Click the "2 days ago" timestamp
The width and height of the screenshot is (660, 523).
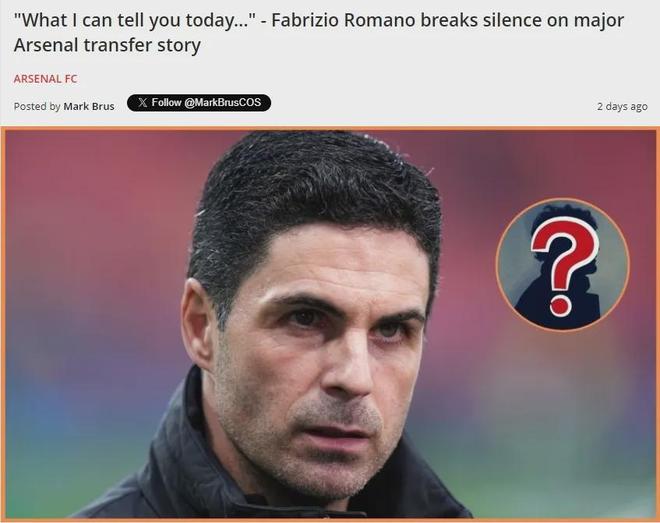[622, 106]
